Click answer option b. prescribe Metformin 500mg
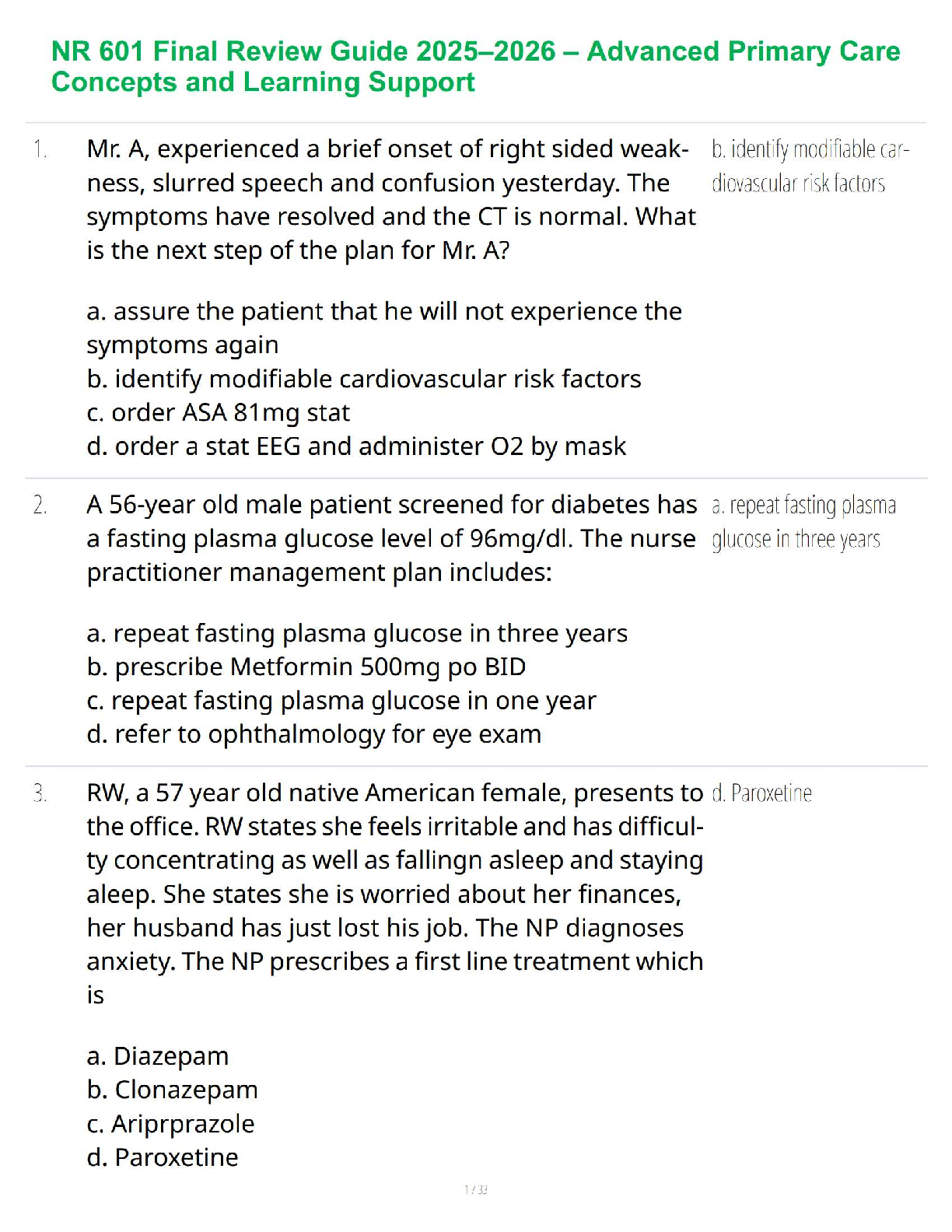Screen dimensions: 952x1232 point(306,667)
